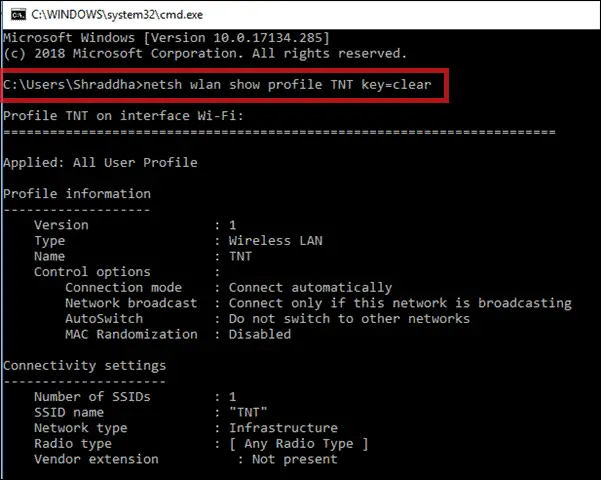
Task: Click the 'Infrastructure' value
Action: click(283, 428)
